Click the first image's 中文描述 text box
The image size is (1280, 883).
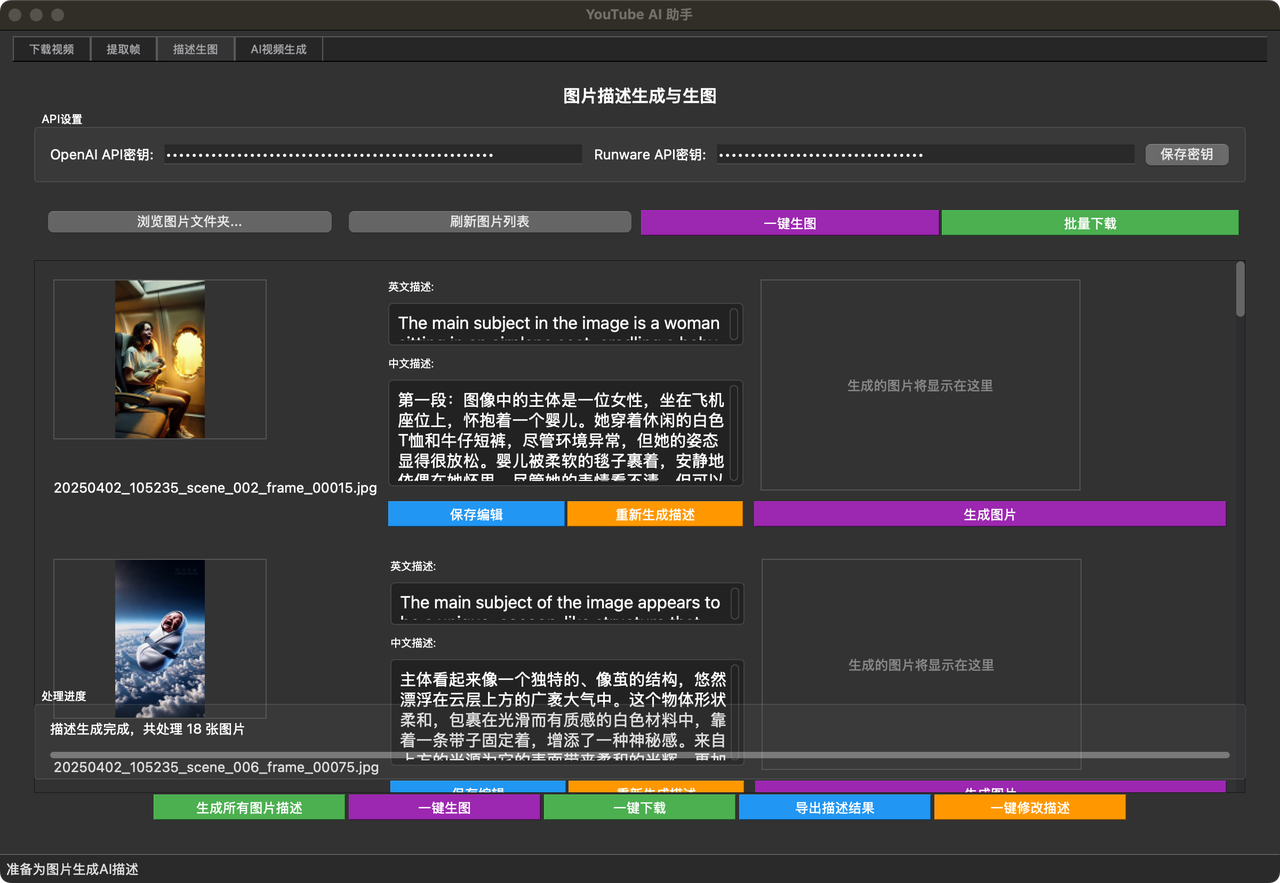[x=566, y=433]
